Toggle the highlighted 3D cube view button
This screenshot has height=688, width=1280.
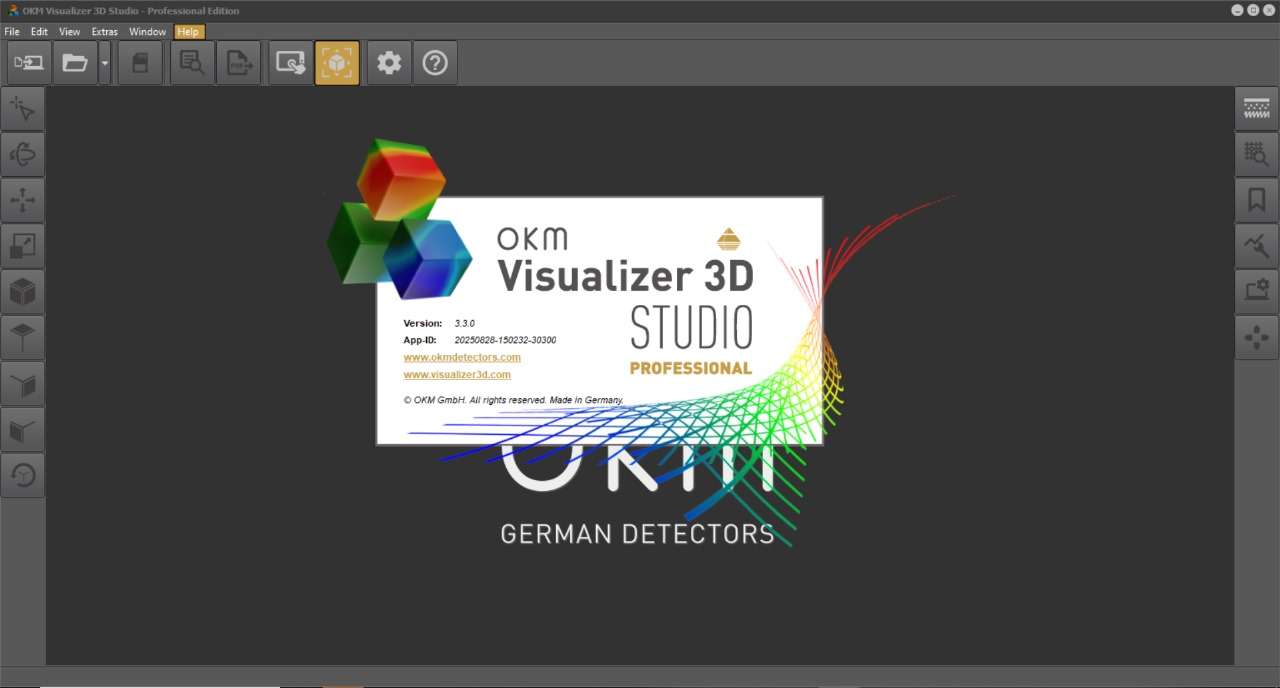click(337, 63)
